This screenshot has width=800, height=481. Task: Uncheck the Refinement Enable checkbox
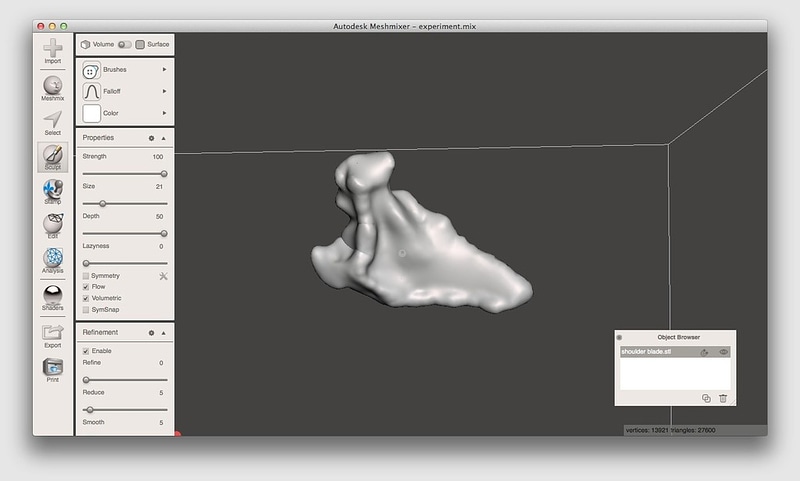click(86, 351)
